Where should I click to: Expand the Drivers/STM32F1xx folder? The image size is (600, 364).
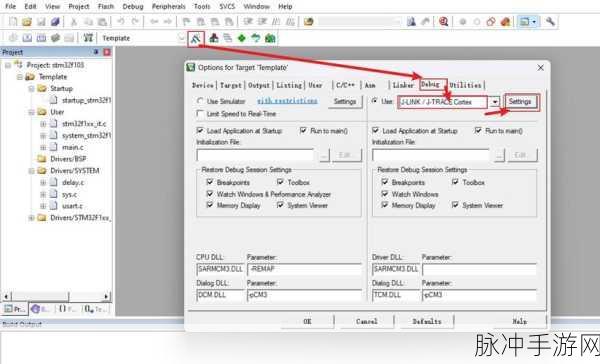32,218
